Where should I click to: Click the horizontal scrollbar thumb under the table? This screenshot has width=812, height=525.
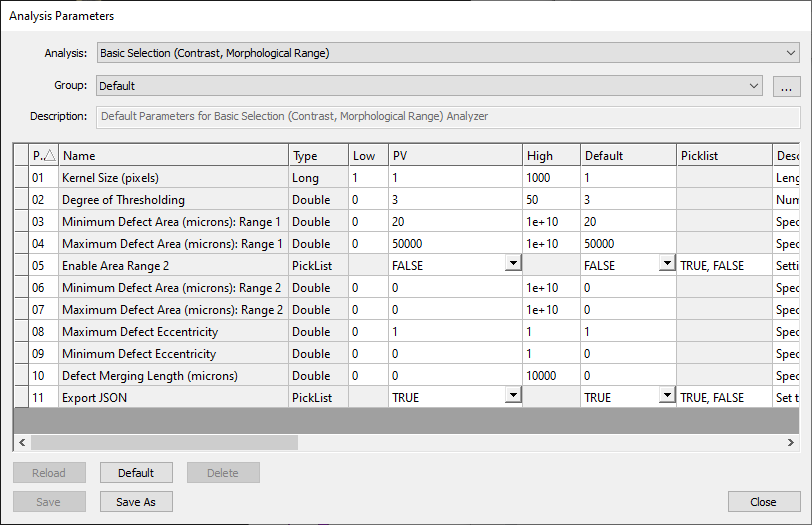[164, 442]
